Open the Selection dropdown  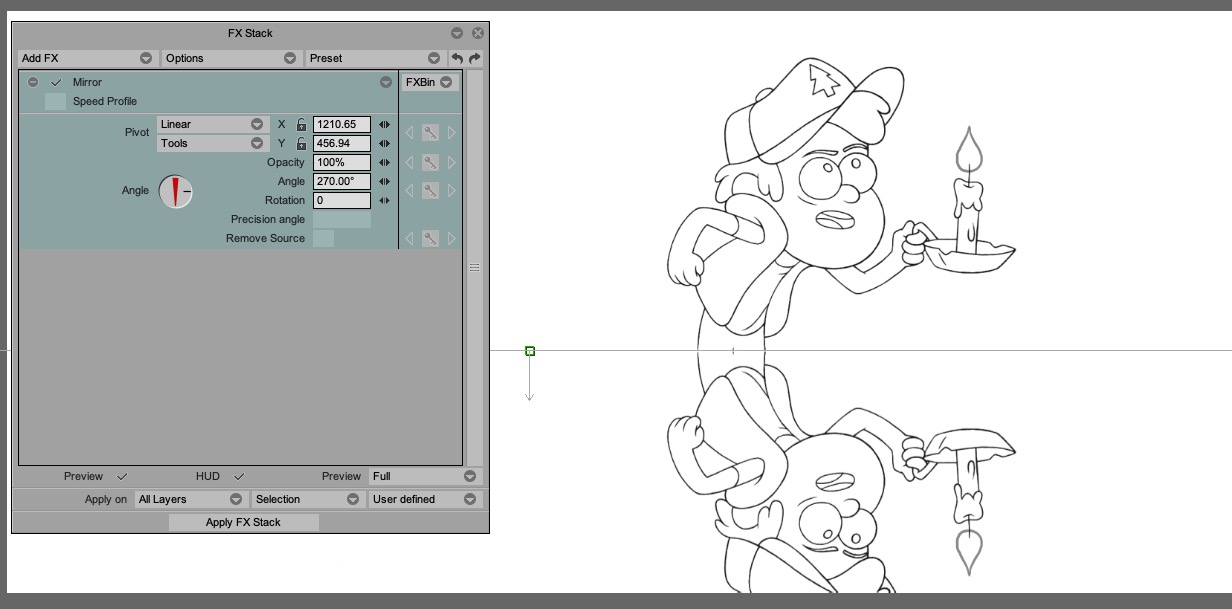(x=307, y=499)
